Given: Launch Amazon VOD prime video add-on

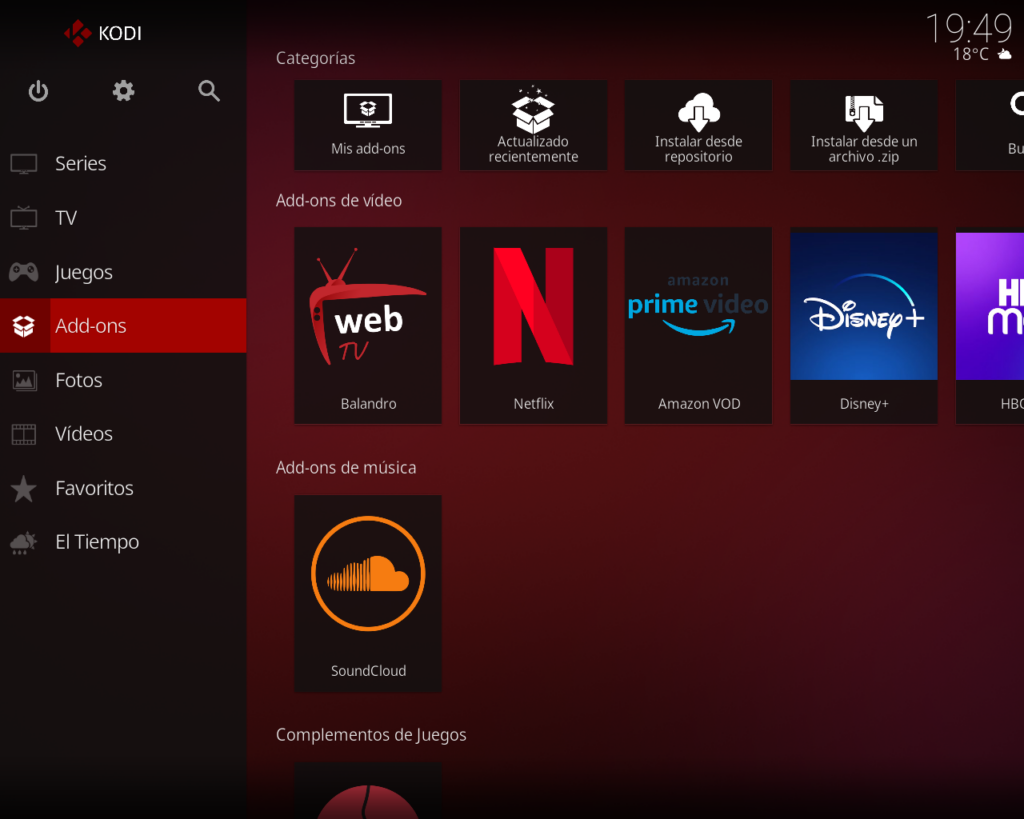Looking at the screenshot, I should (698, 325).
